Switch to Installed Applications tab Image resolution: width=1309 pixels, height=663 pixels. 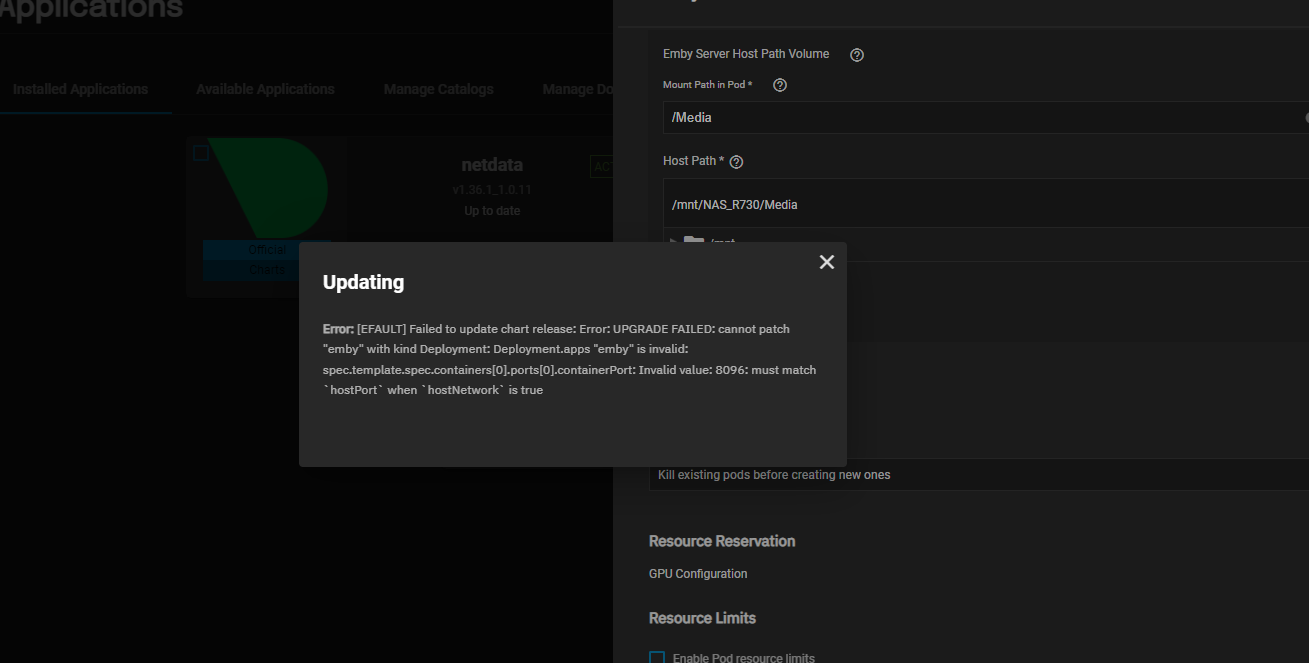pos(80,90)
